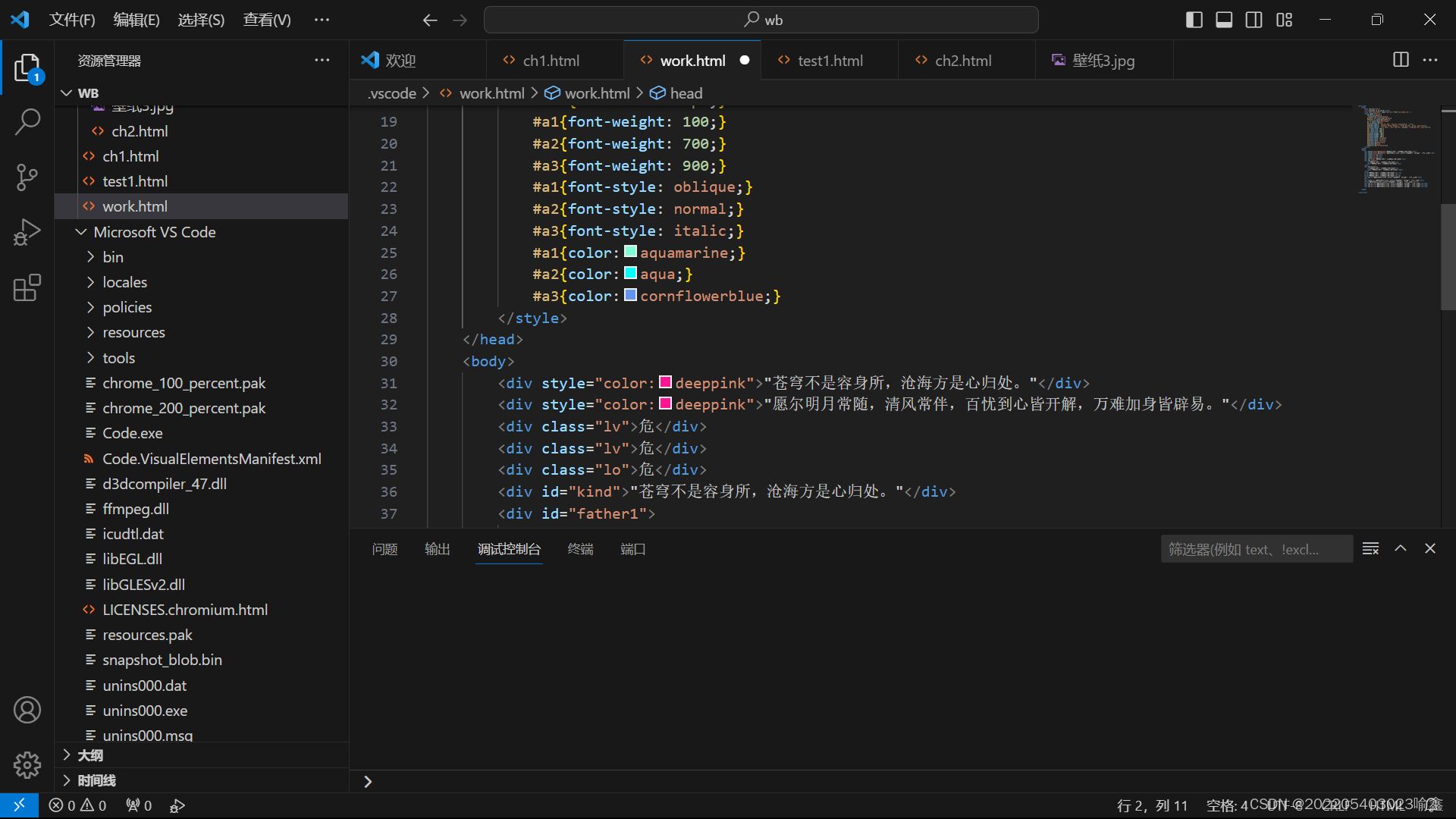
Task: Open Accounts icon in activity bar
Action: pos(27,710)
